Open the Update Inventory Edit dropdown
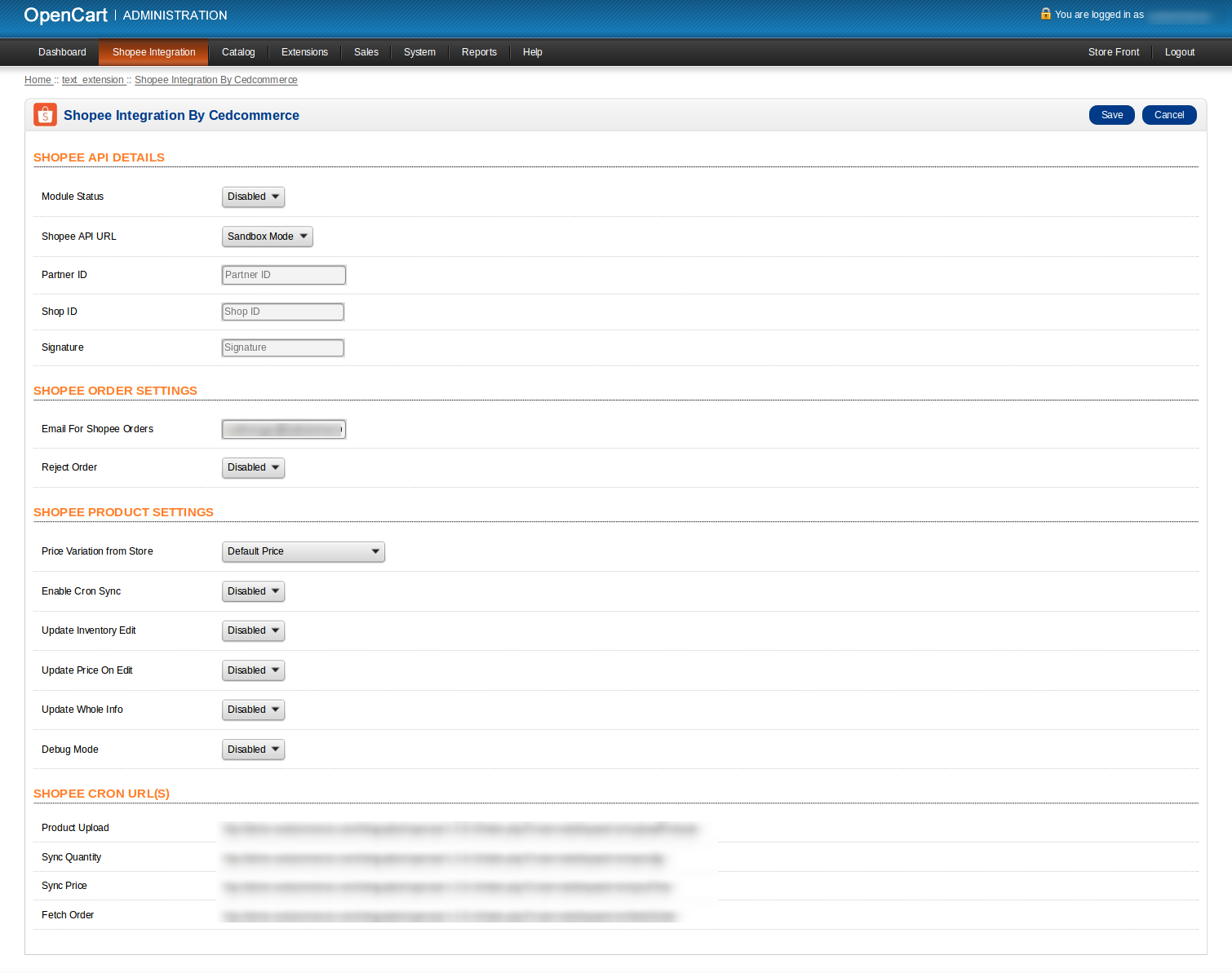The width and height of the screenshot is (1232, 973). click(x=253, y=630)
